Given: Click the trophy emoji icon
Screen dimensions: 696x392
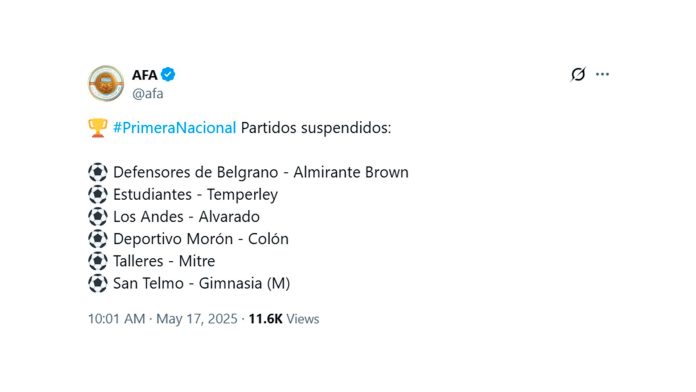Looking at the screenshot, I should click(x=98, y=128).
